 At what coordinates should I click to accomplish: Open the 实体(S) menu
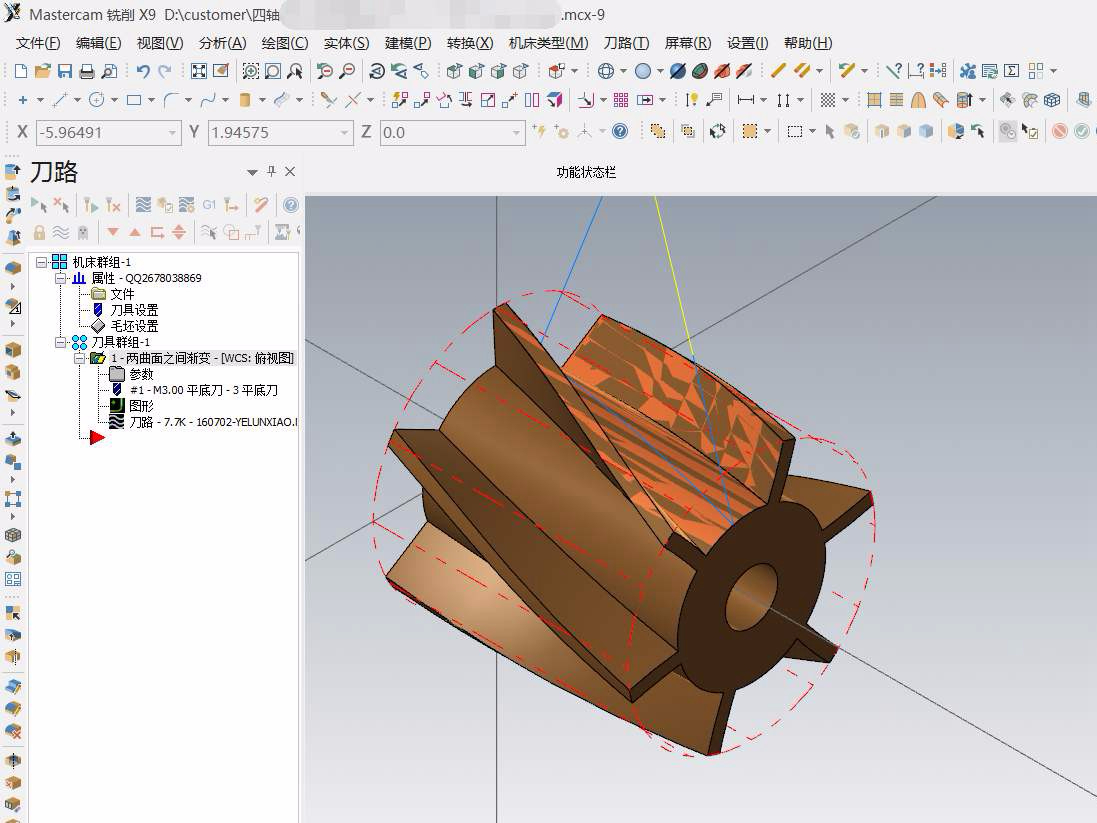click(x=346, y=43)
